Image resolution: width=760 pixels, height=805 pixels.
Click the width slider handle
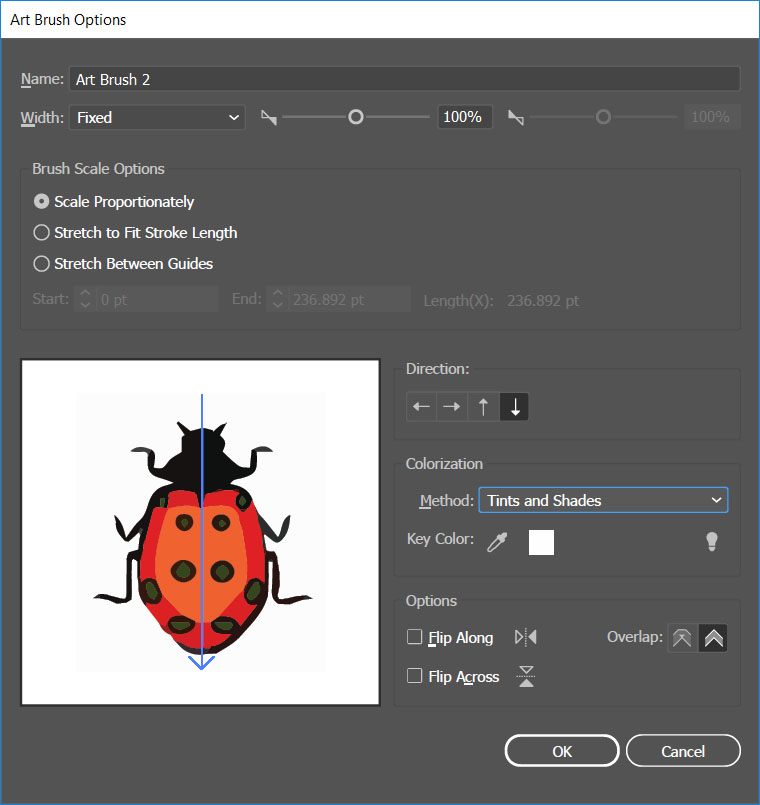(355, 117)
